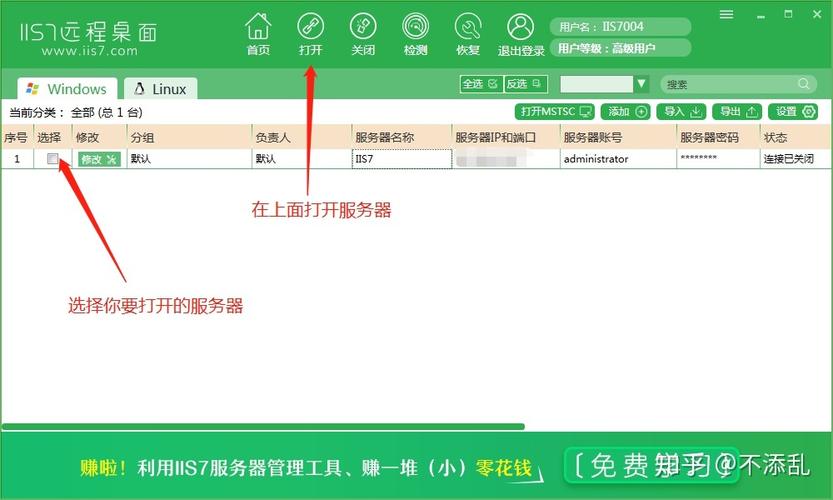Viewport: 833px width, 500px height.
Task: Tick the checkbox for server row 1
Action: (x=53, y=158)
